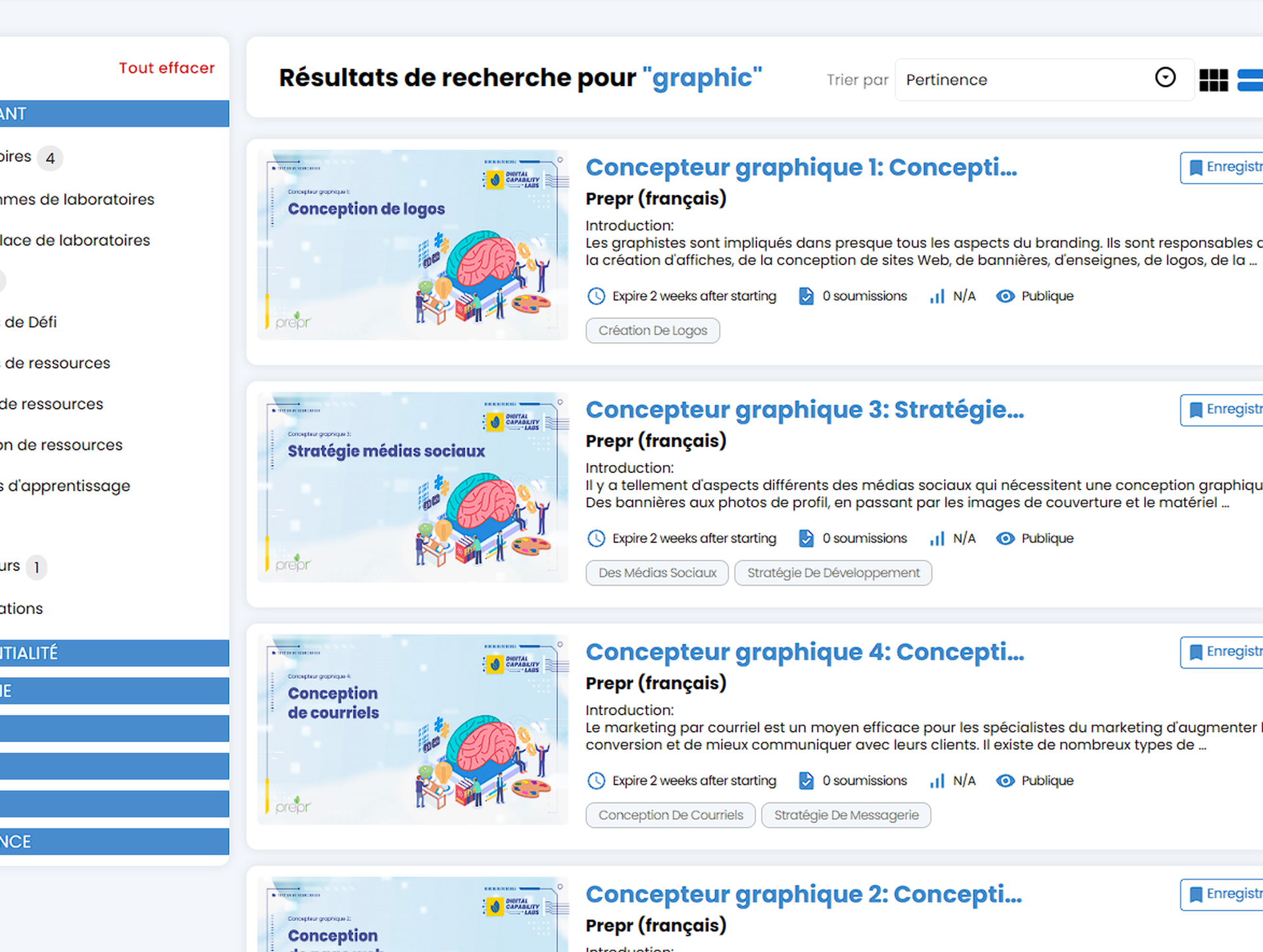Collapse the blue section ending 'ANT'
Viewport: 1263px width, 952px height.
(114, 113)
